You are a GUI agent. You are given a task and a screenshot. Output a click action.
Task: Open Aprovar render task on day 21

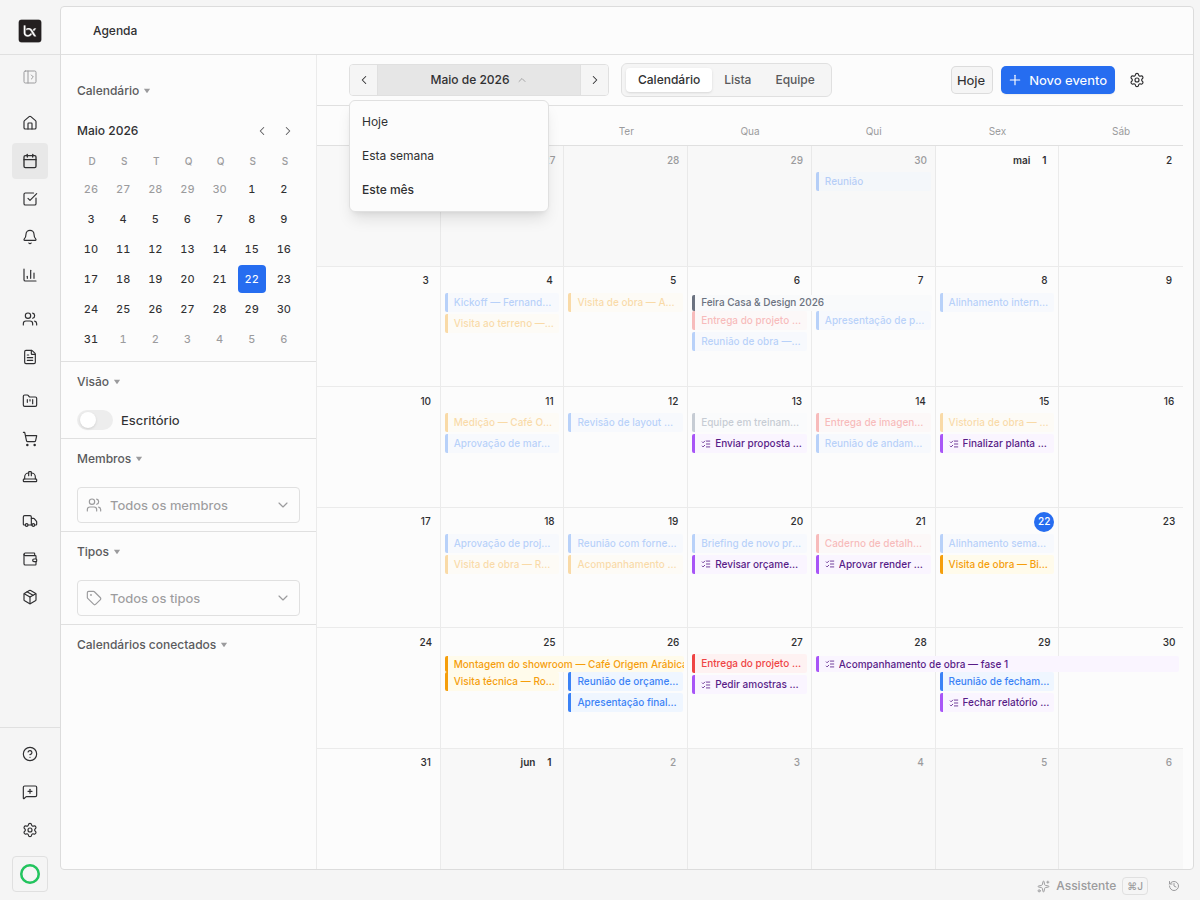(873, 564)
